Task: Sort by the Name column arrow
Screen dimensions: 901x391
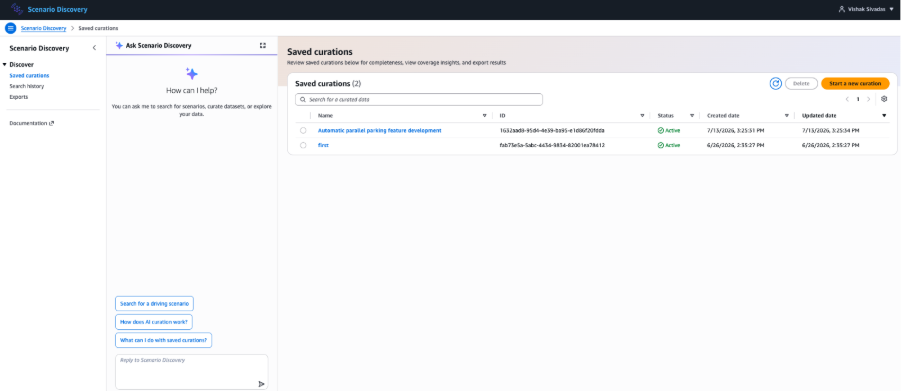Action: [x=484, y=116]
